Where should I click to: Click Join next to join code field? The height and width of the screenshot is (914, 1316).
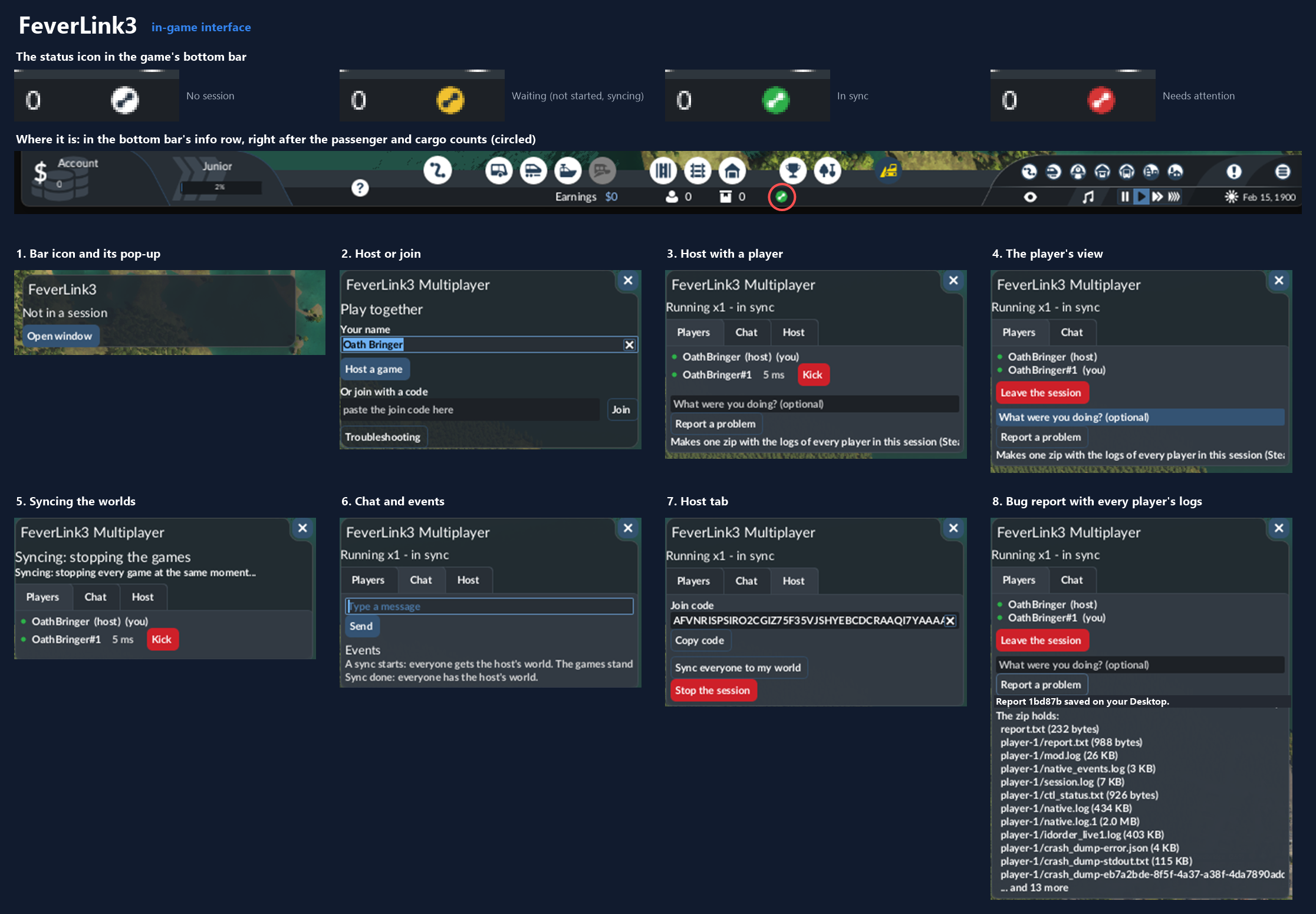point(621,409)
